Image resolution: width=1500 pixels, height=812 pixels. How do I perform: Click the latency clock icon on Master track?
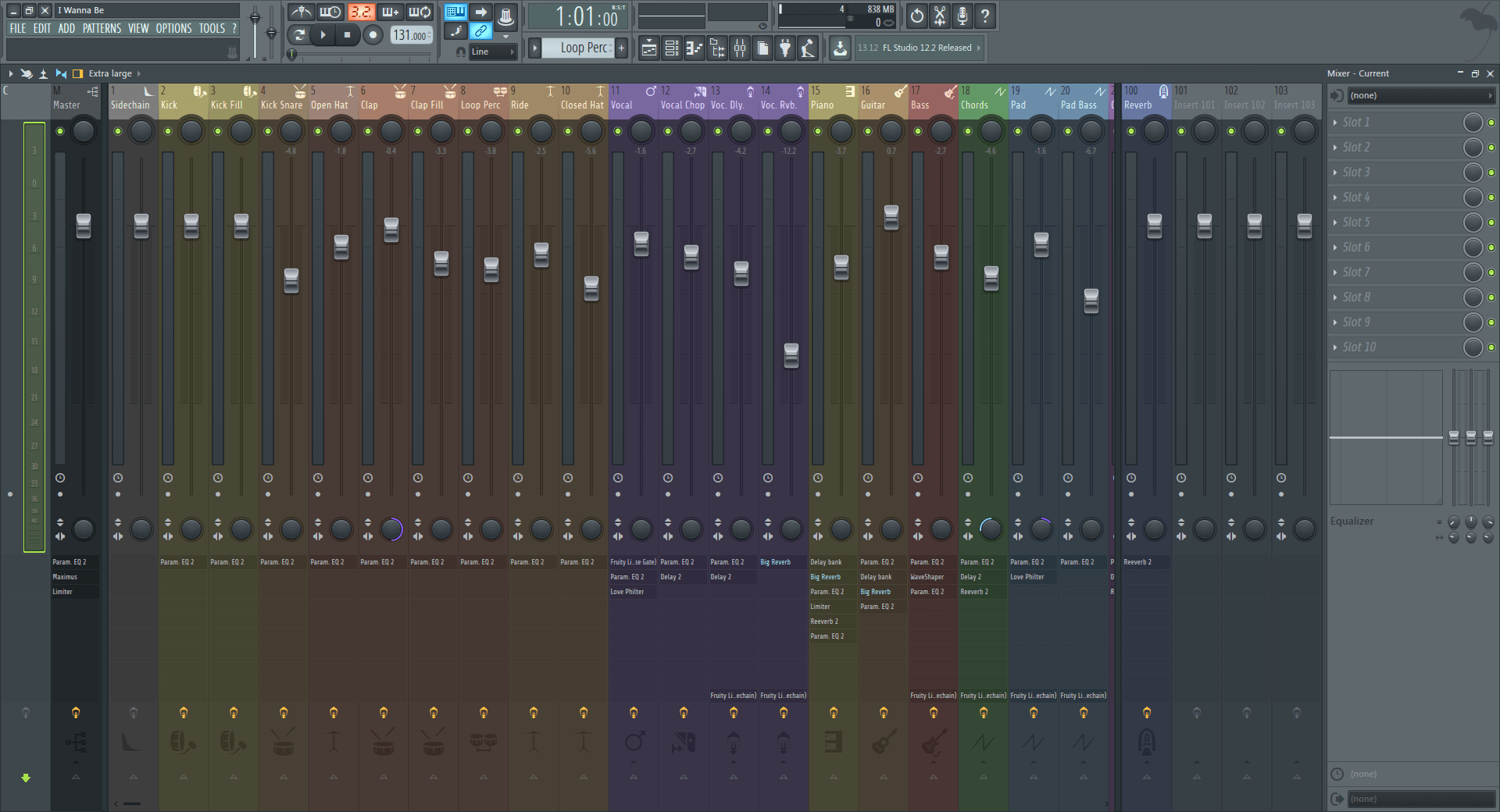[60, 478]
